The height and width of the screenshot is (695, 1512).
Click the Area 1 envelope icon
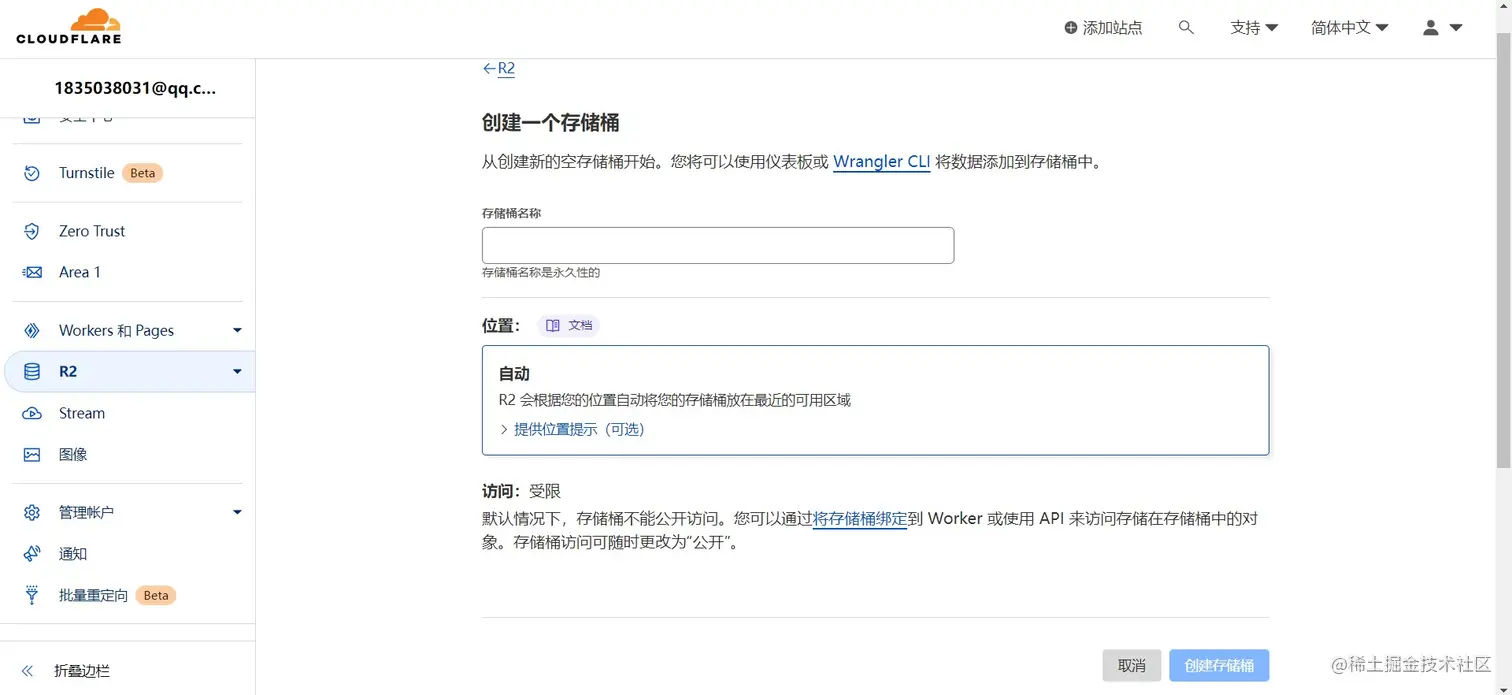[32, 272]
